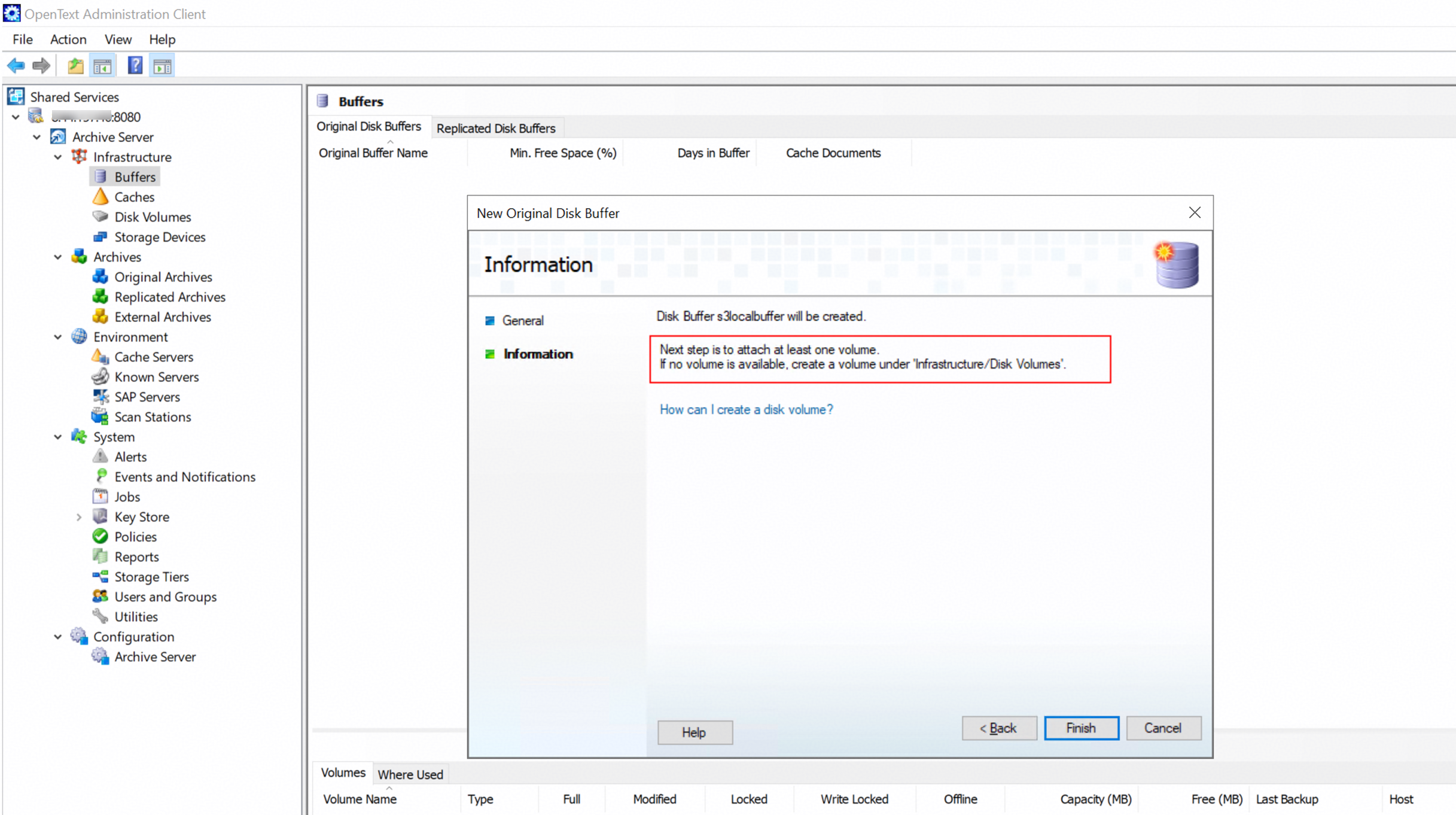Open Key Store icon

click(x=100, y=516)
